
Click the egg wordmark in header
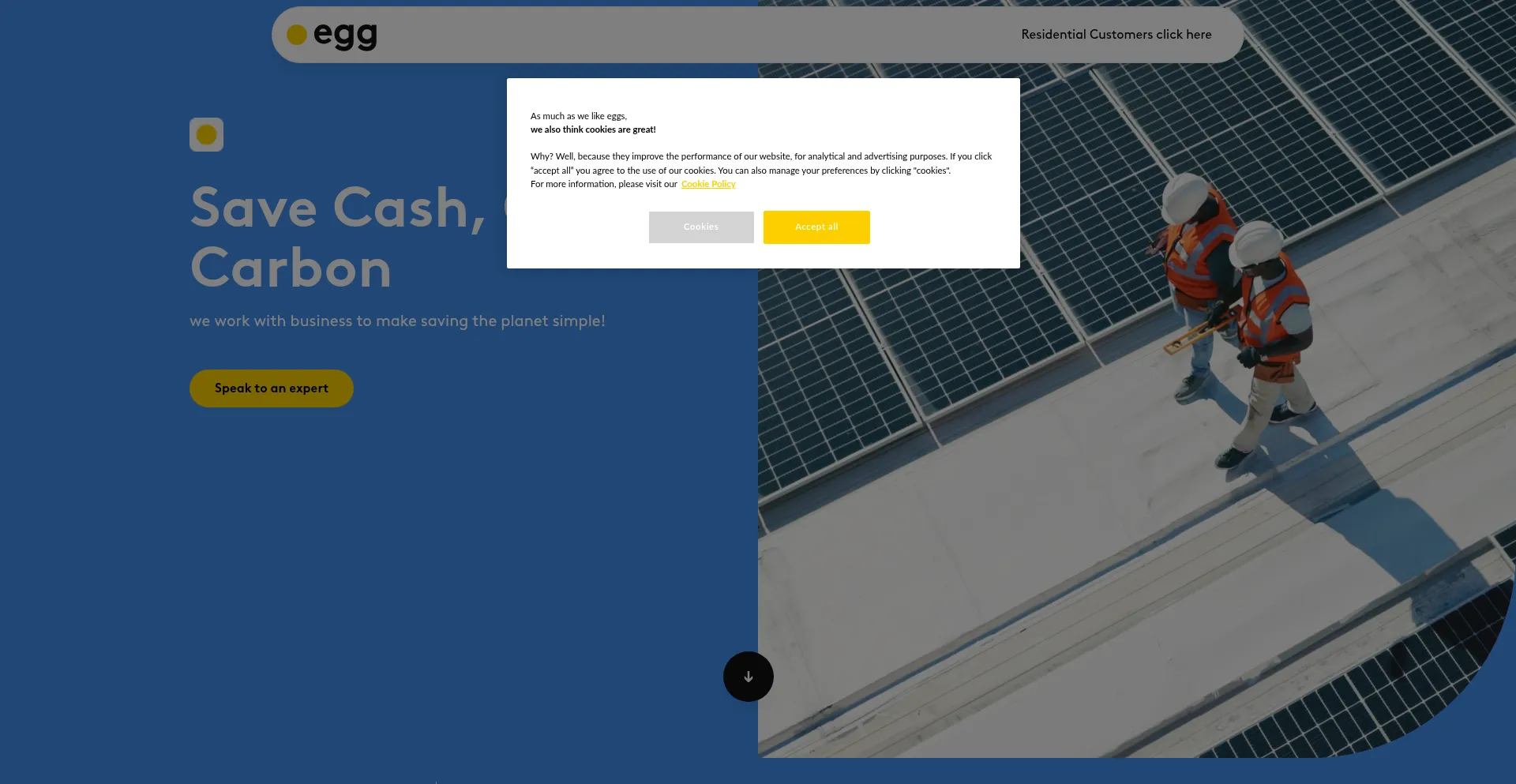point(345,35)
